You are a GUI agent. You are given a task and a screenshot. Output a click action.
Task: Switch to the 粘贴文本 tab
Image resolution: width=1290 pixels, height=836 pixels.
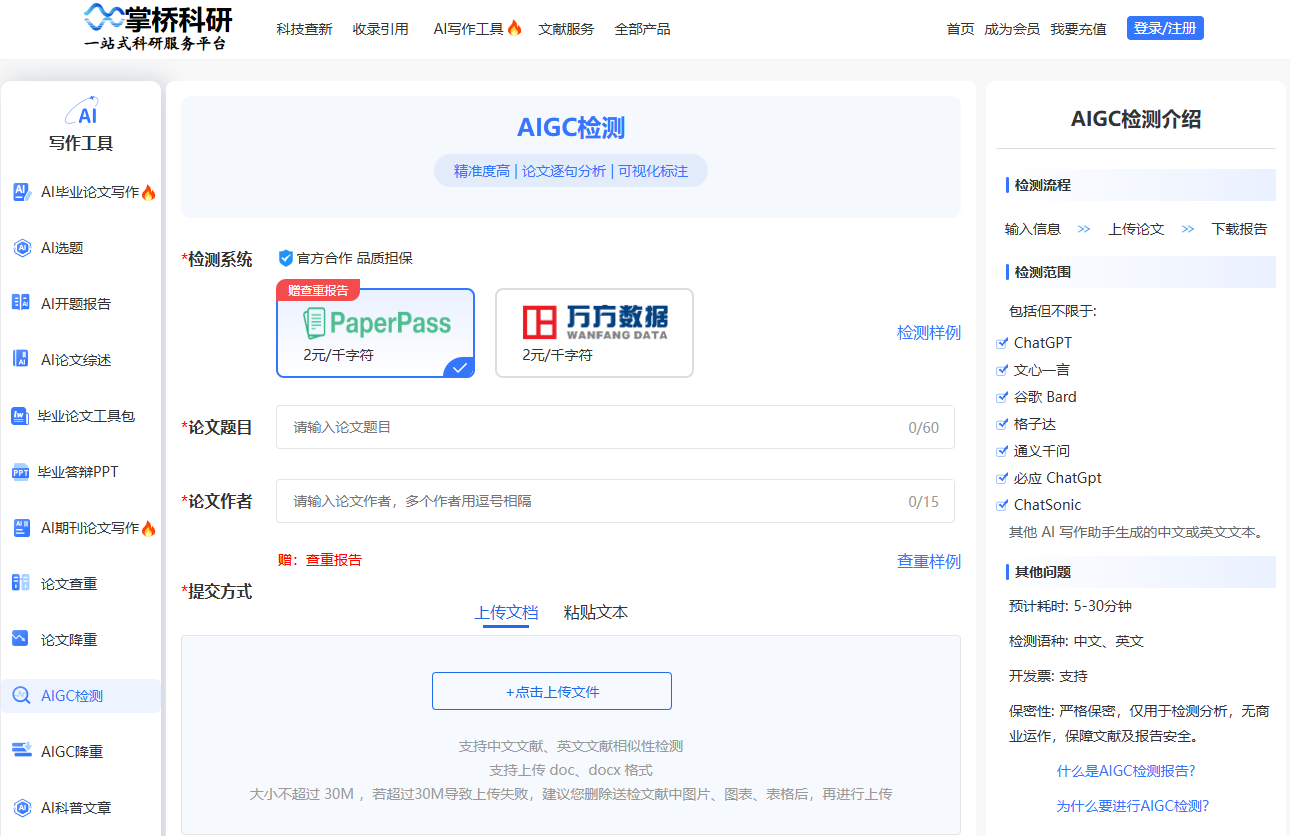point(596,613)
